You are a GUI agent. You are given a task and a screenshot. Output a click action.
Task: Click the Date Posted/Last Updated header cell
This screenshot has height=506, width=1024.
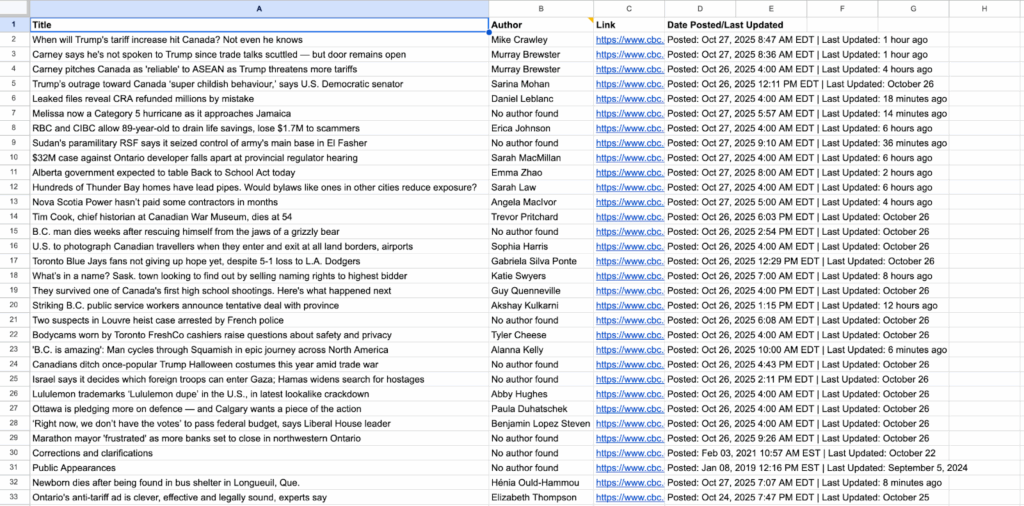tap(700, 25)
